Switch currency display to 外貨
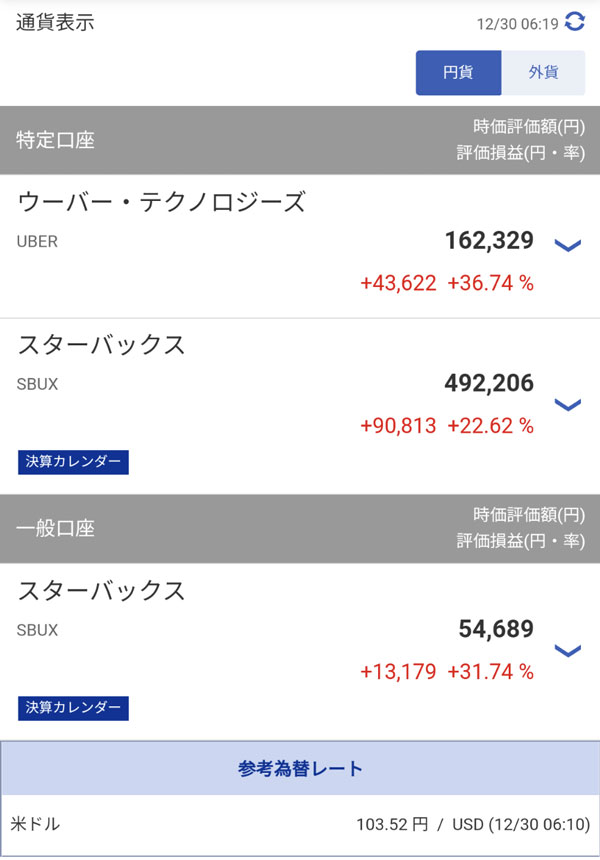 (x=543, y=72)
